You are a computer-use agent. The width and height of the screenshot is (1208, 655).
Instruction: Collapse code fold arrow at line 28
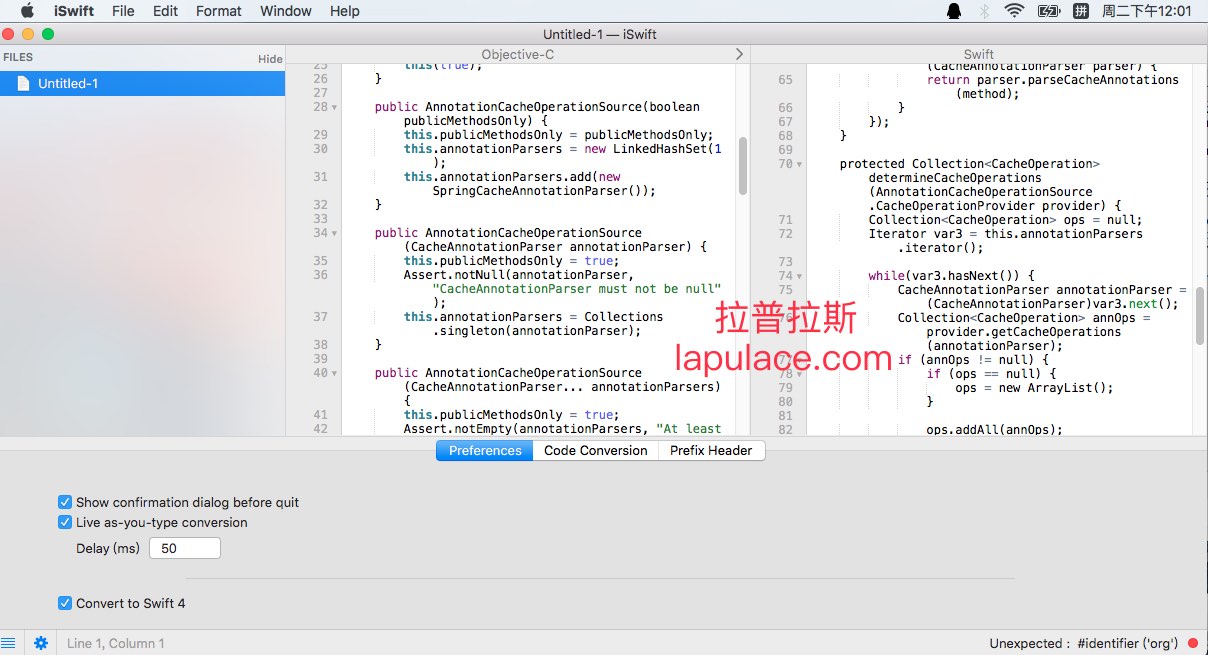click(334, 107)
